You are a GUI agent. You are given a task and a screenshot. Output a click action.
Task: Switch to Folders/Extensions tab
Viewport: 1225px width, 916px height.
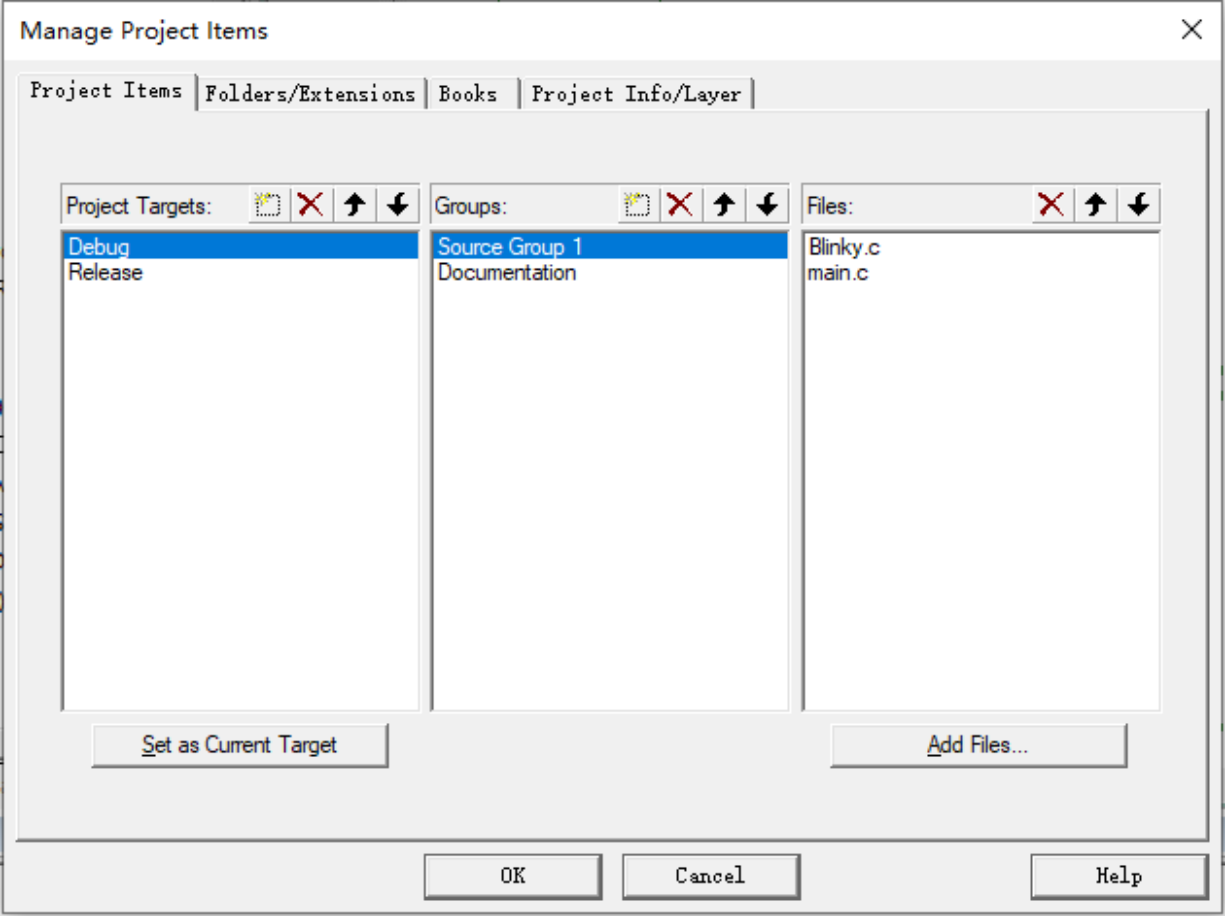pos(310,94)
